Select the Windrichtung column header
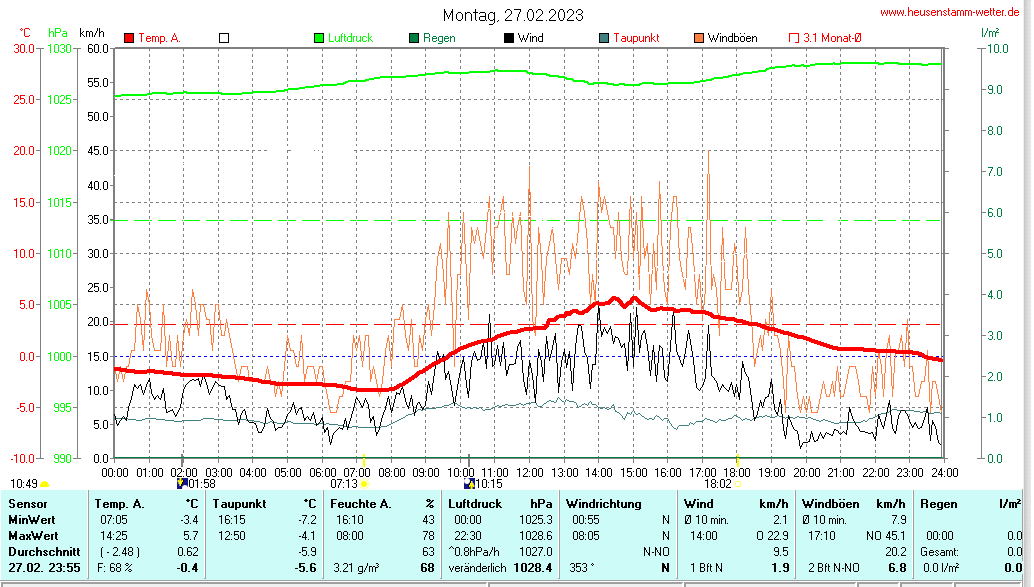The height and width of the screenshot is (587, 1034). (x=602, y=503)
